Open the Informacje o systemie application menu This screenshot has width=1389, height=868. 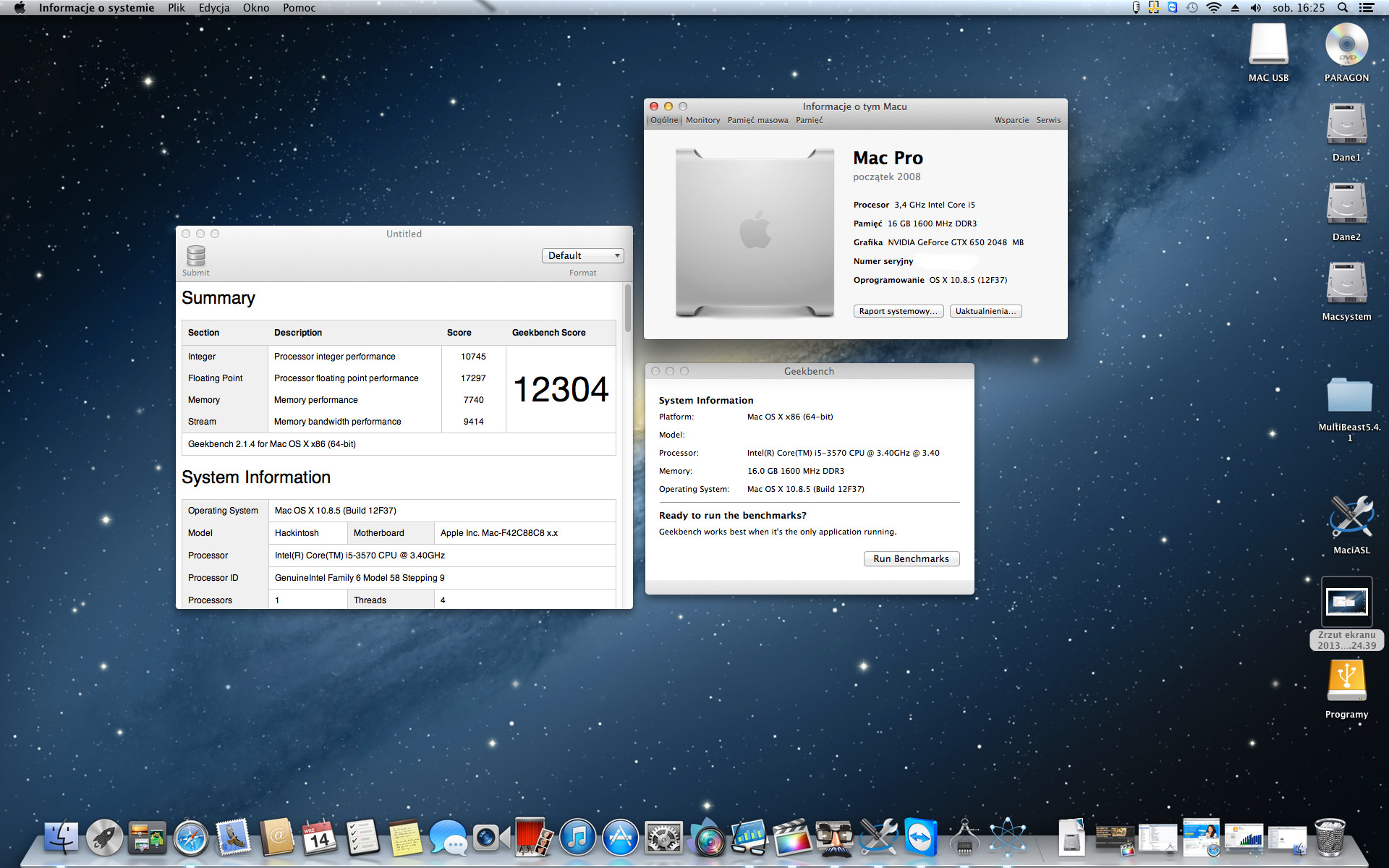[x=96, y=8]
